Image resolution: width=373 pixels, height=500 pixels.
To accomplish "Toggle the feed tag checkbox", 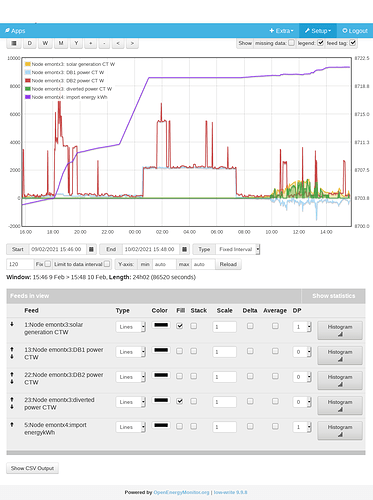I will coord(353,43).
